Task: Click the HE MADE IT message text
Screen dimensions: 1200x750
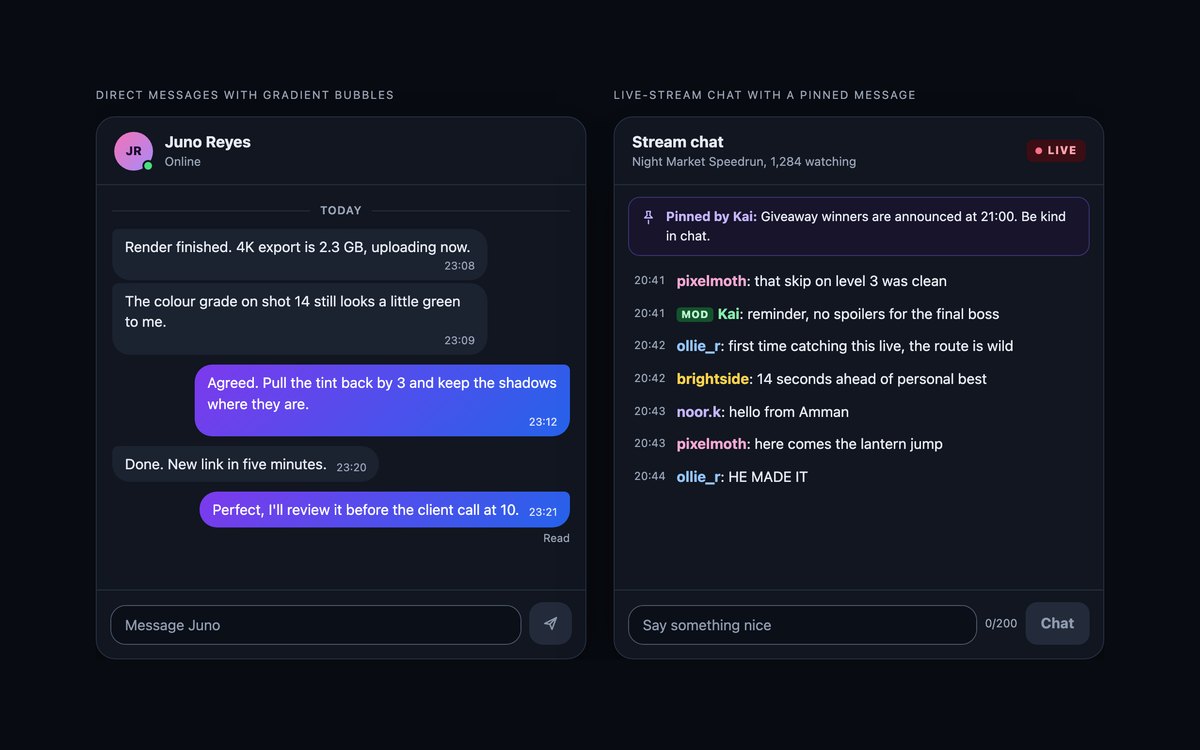Action: pos(768,477)
